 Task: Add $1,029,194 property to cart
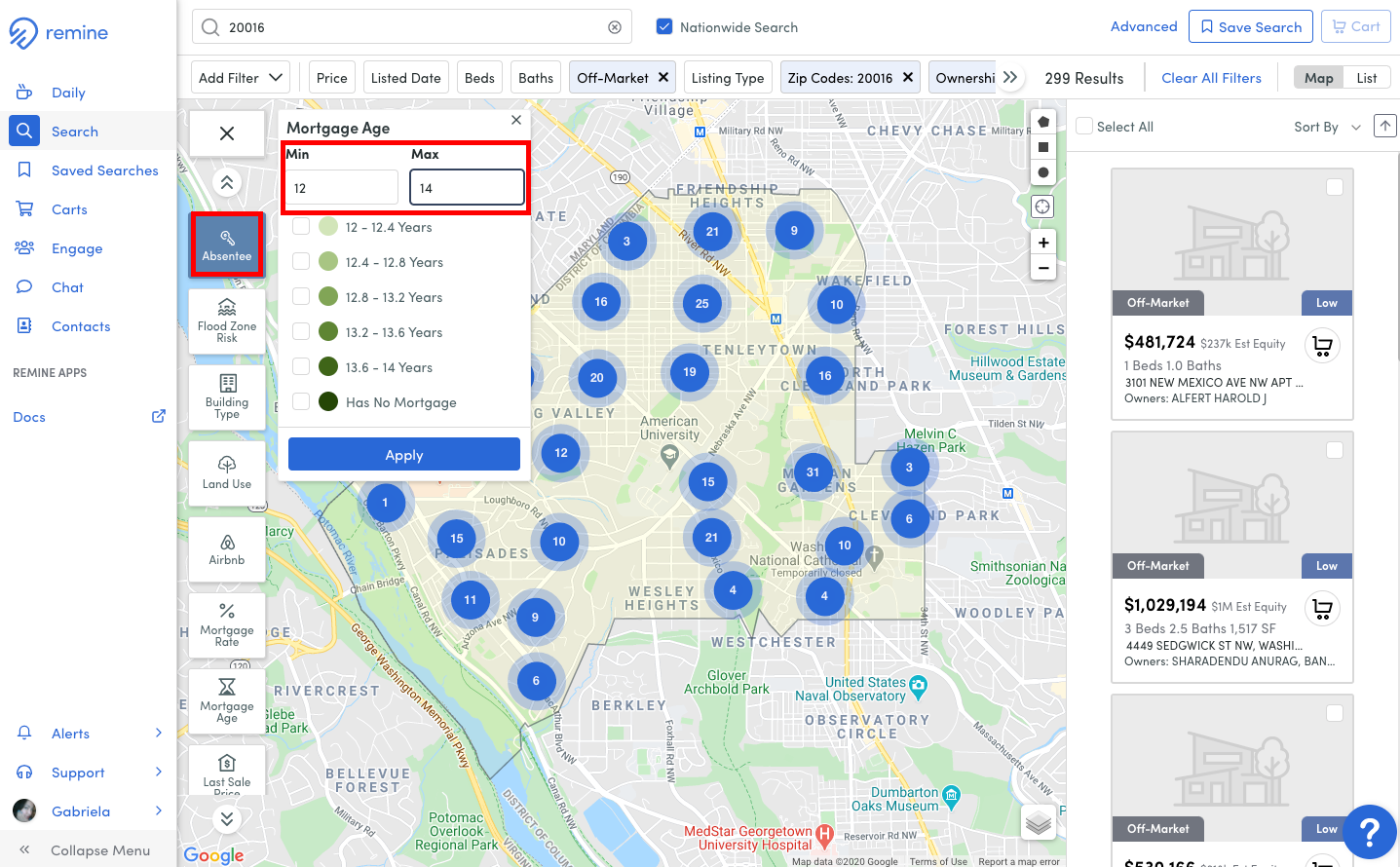click(x=1322, y=609)
